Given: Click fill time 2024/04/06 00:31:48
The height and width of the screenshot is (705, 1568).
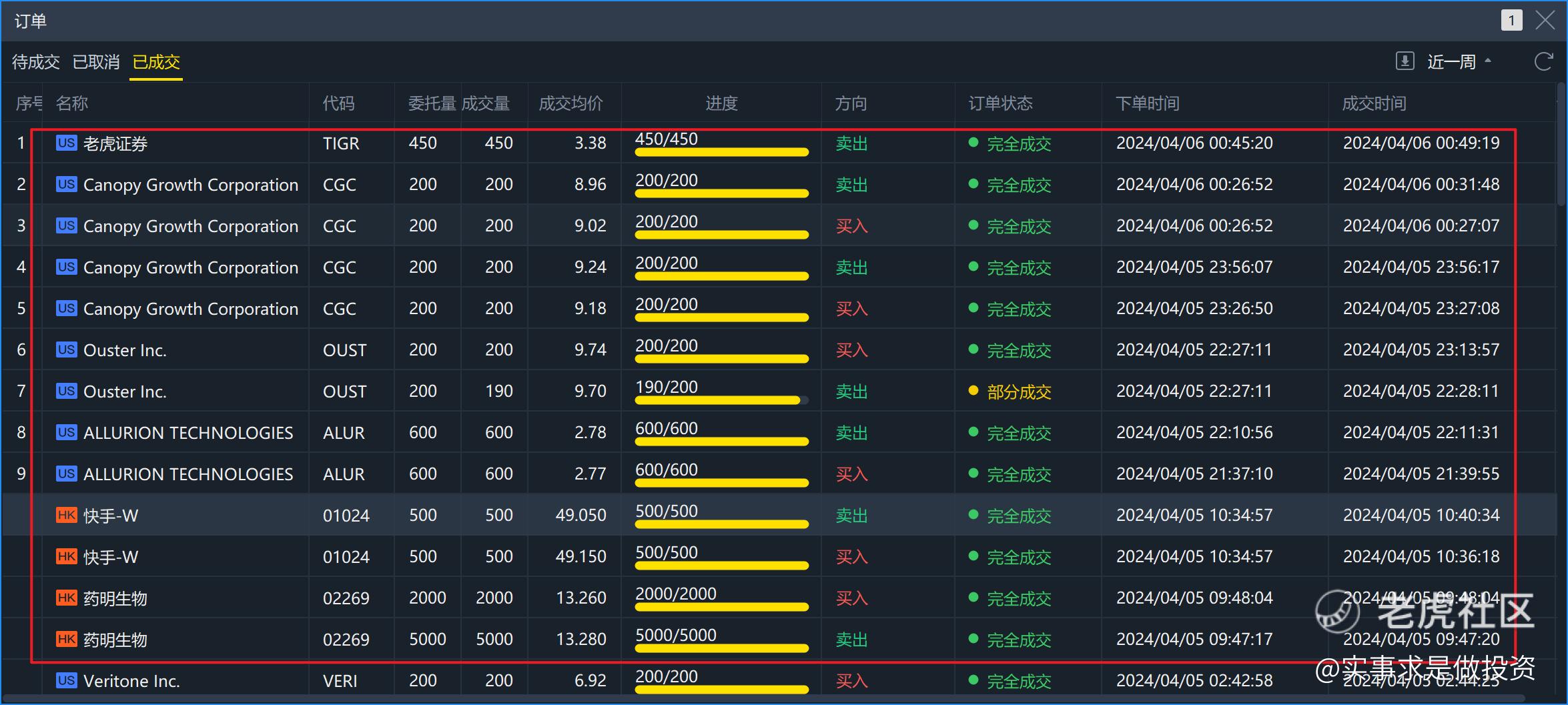Looking at the screenshot, I should [x=1421, y=184].
